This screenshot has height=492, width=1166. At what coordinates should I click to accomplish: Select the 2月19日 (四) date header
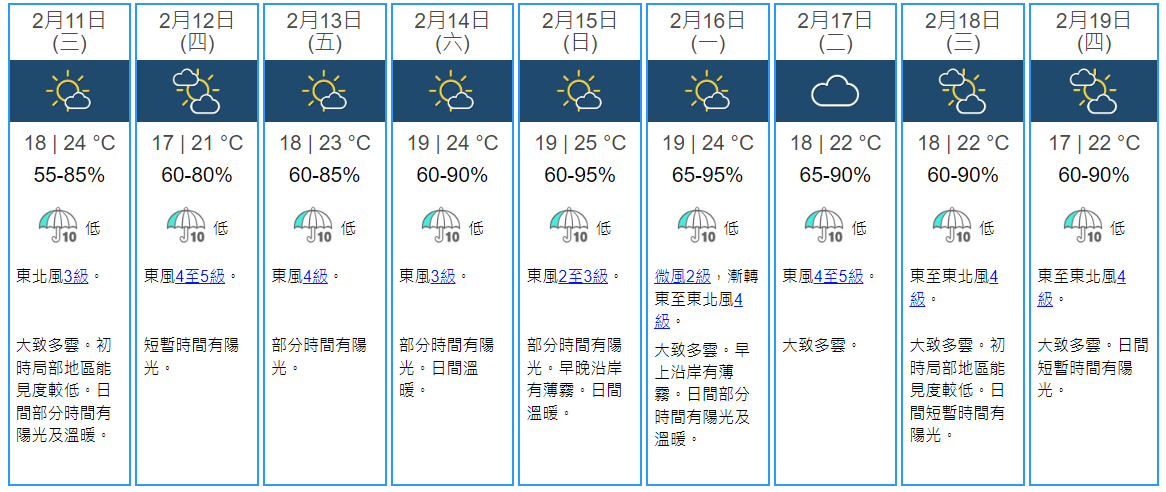[x=1092, y=31]
